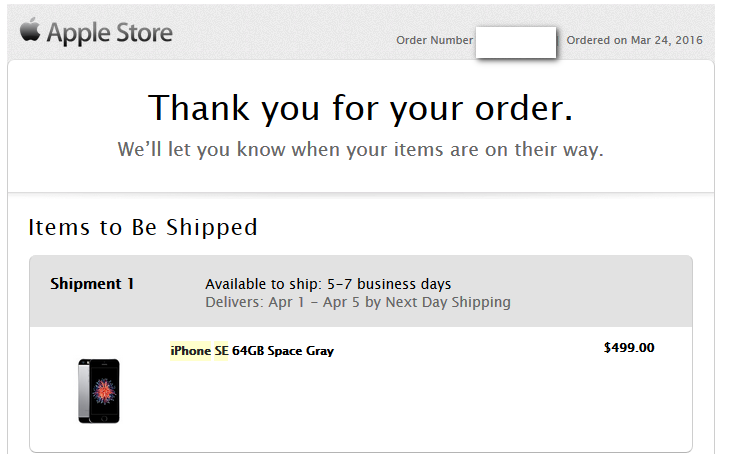Click the highlighted iPhone SE text
Image resolution: width=729 pixels, height=454 pixels.
coord(199,351)
